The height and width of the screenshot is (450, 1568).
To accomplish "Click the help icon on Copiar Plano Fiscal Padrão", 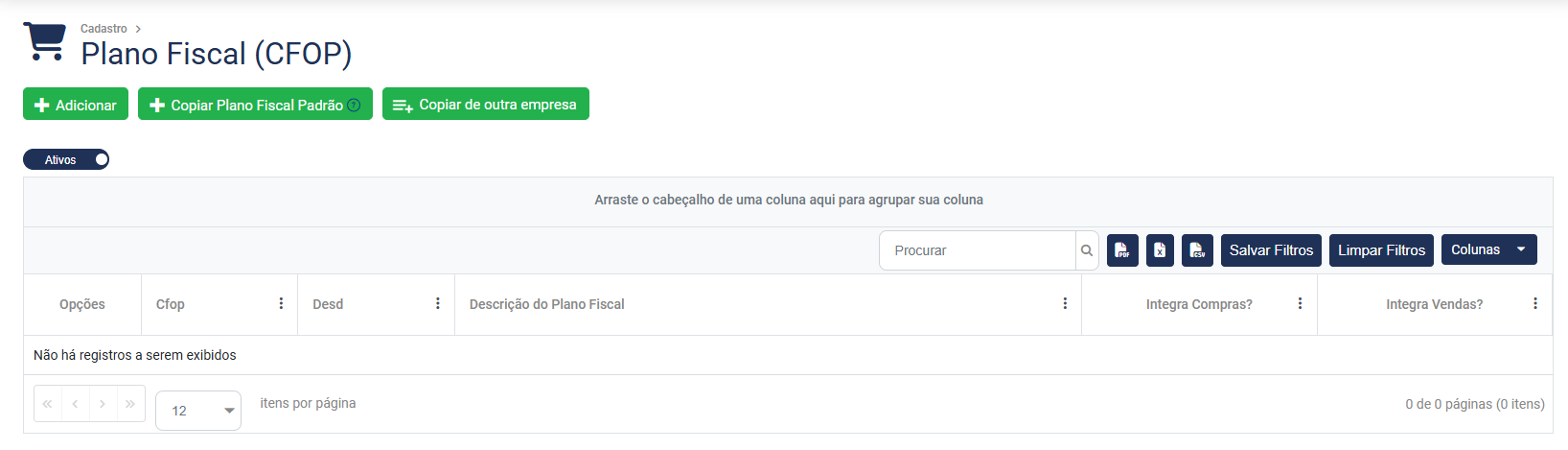I will [354, 105].
